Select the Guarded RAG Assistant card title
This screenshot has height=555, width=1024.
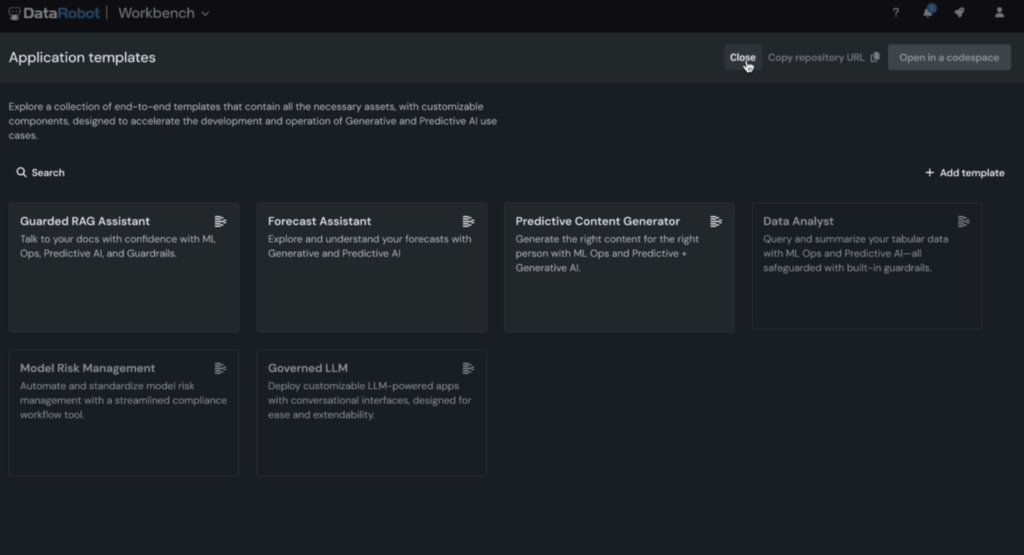click(85, 221)
